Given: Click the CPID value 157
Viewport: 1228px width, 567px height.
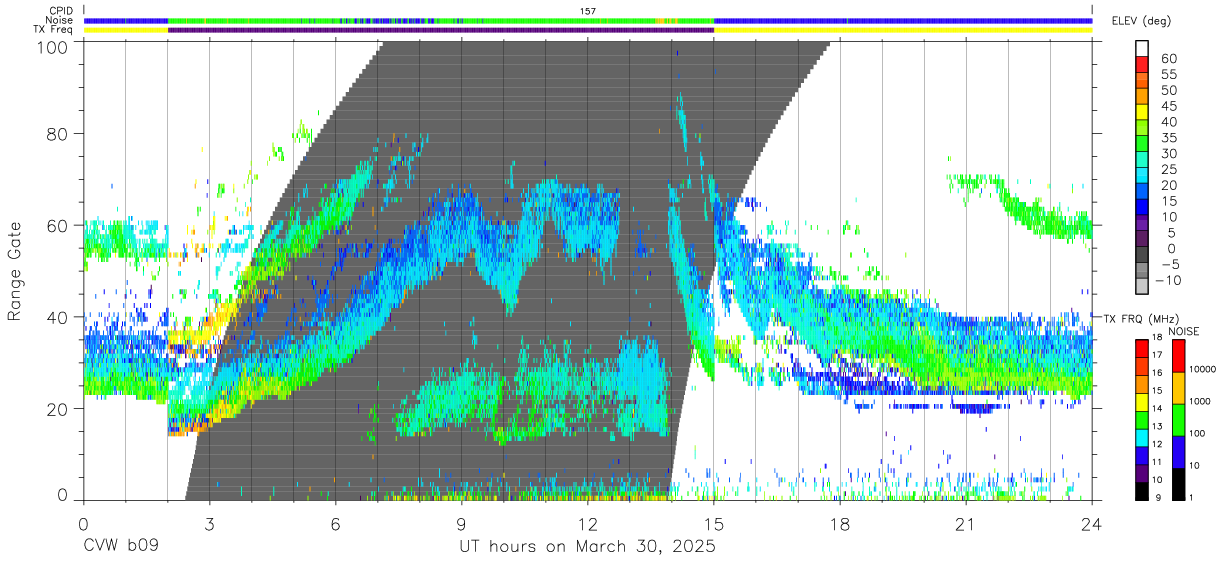Looking at the screenshot, I should [x=588, y=10].
